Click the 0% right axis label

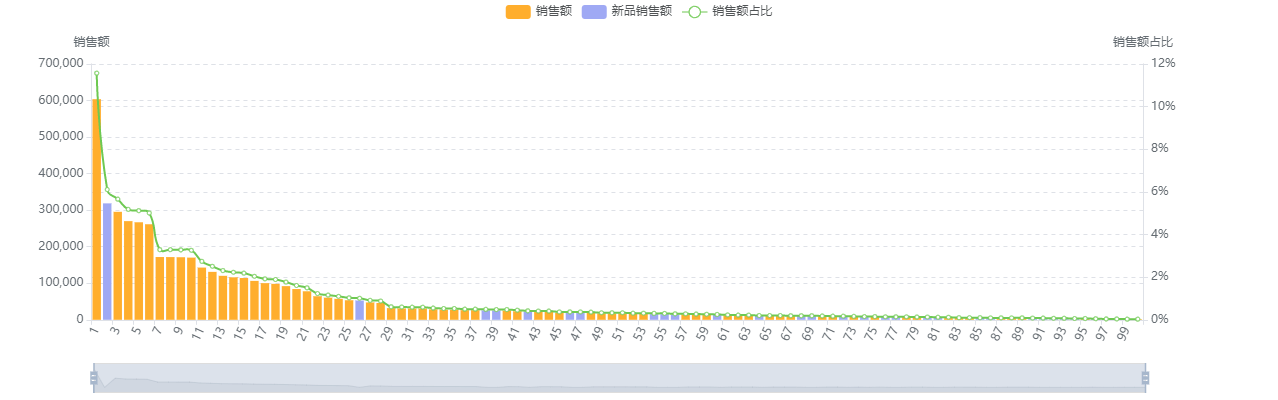tap(1160, 320)
